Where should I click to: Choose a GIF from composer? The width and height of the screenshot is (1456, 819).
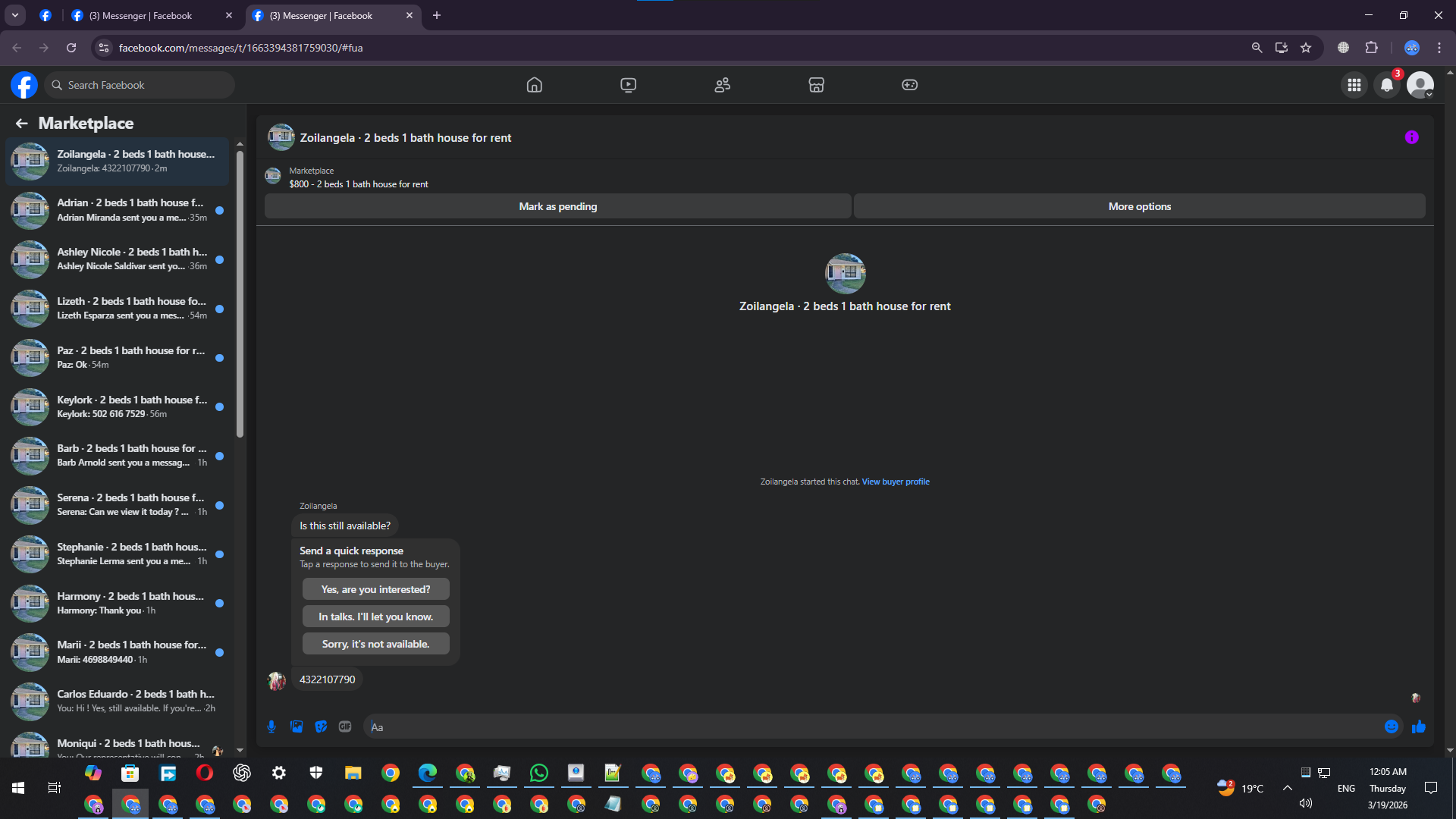tap(345, 726)
